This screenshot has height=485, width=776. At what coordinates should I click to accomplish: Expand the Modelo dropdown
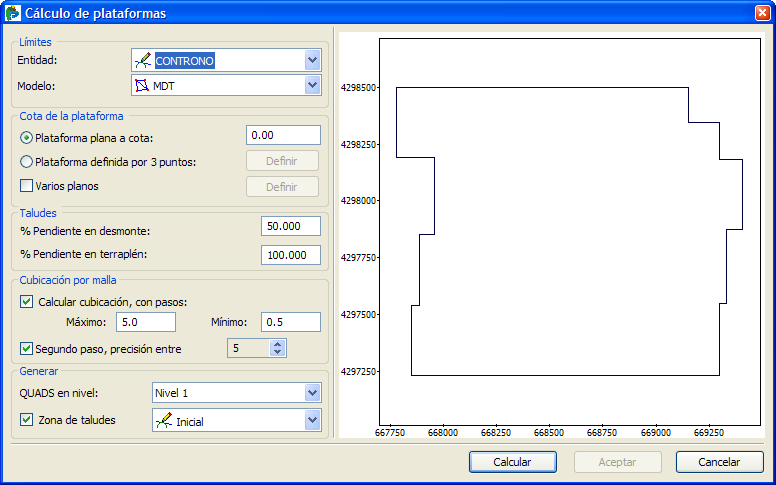pyautogui.click(x=312, y=85)
